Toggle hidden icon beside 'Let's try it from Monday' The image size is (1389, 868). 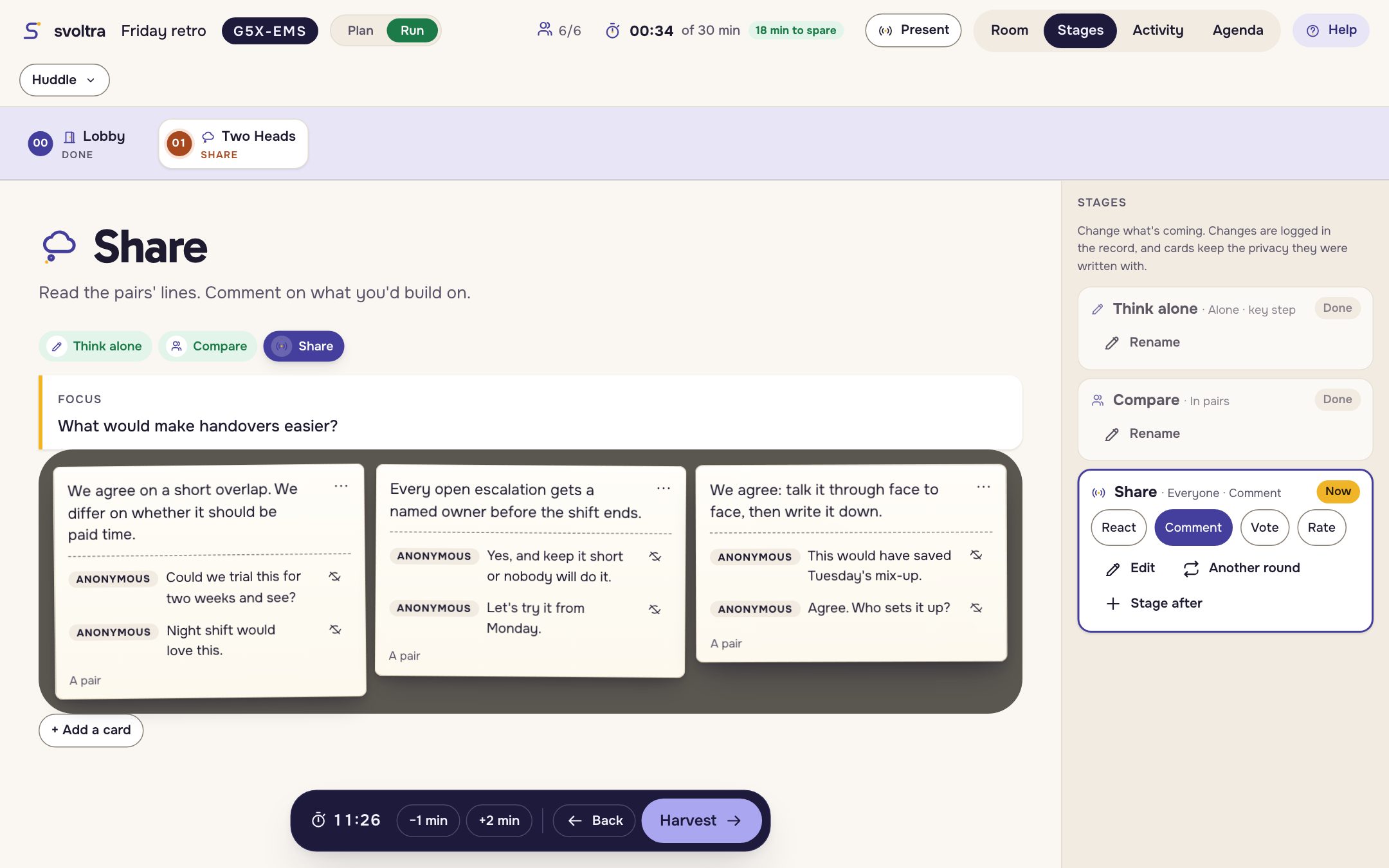tap(655, 609)
